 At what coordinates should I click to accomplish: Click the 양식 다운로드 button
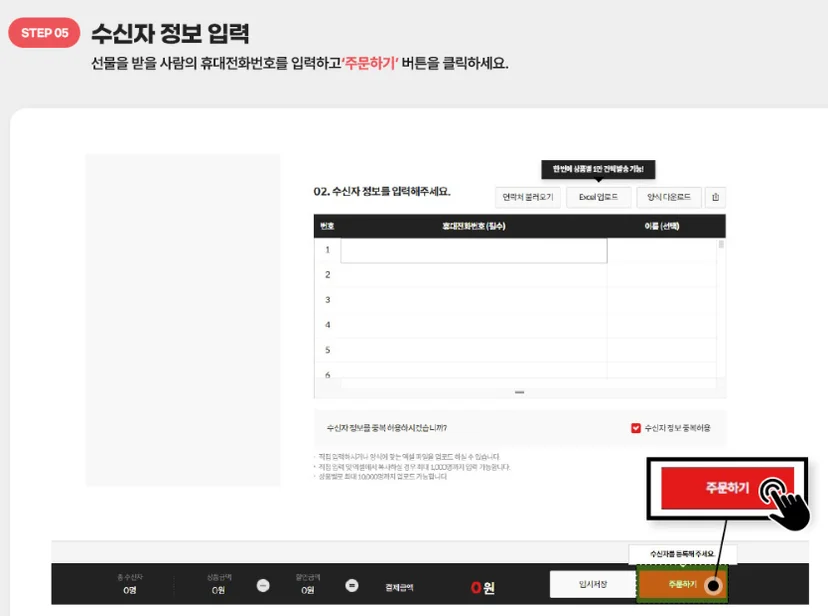(669, 197)
